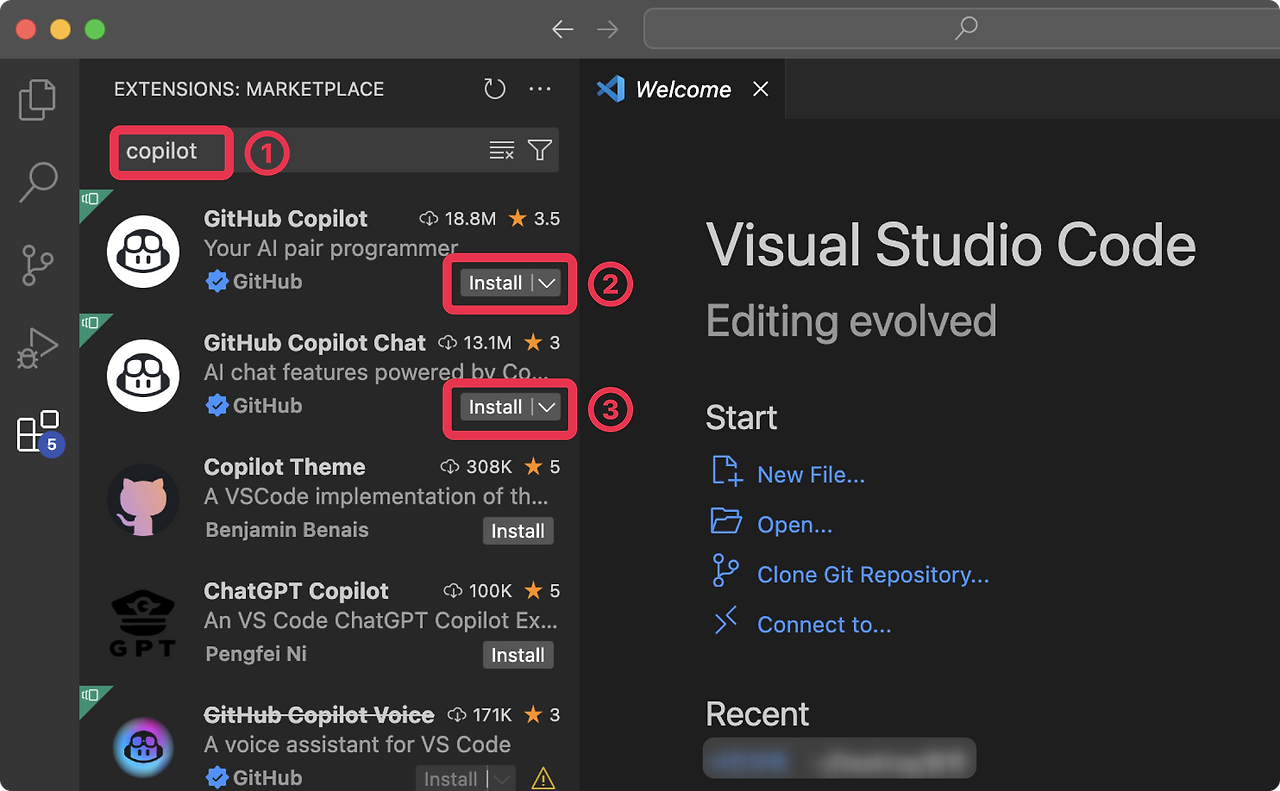Image resolution: width=1280 pixels, height=791 pixels.
Task: Install the Copilot Theme extension
Action: coord(518,531)
